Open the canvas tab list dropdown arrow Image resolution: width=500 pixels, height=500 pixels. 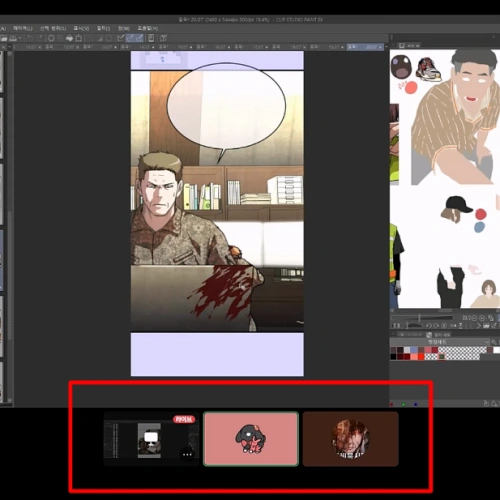point(9,47)
